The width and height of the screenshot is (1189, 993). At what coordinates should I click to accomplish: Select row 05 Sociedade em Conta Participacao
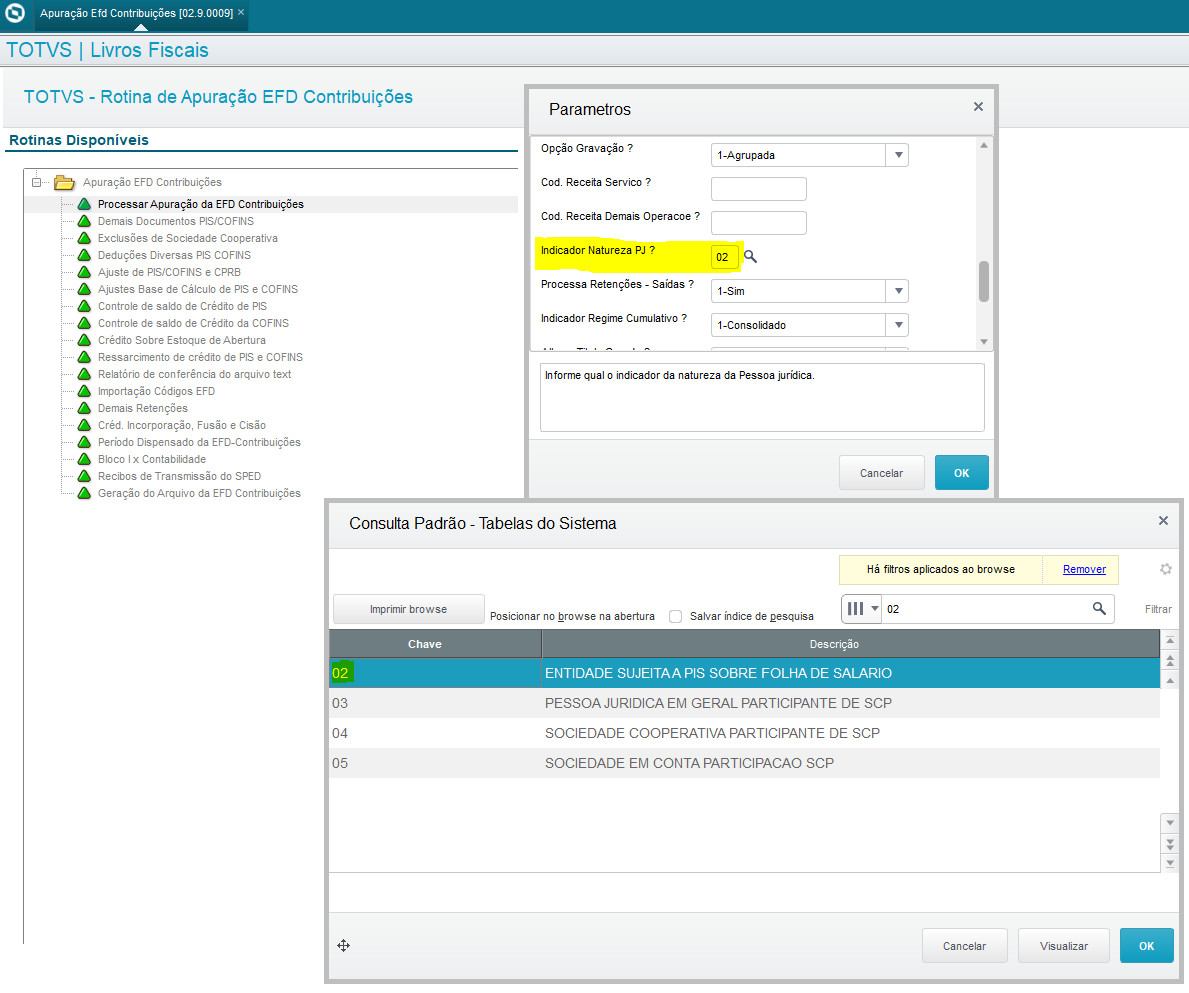click(744, 763)
